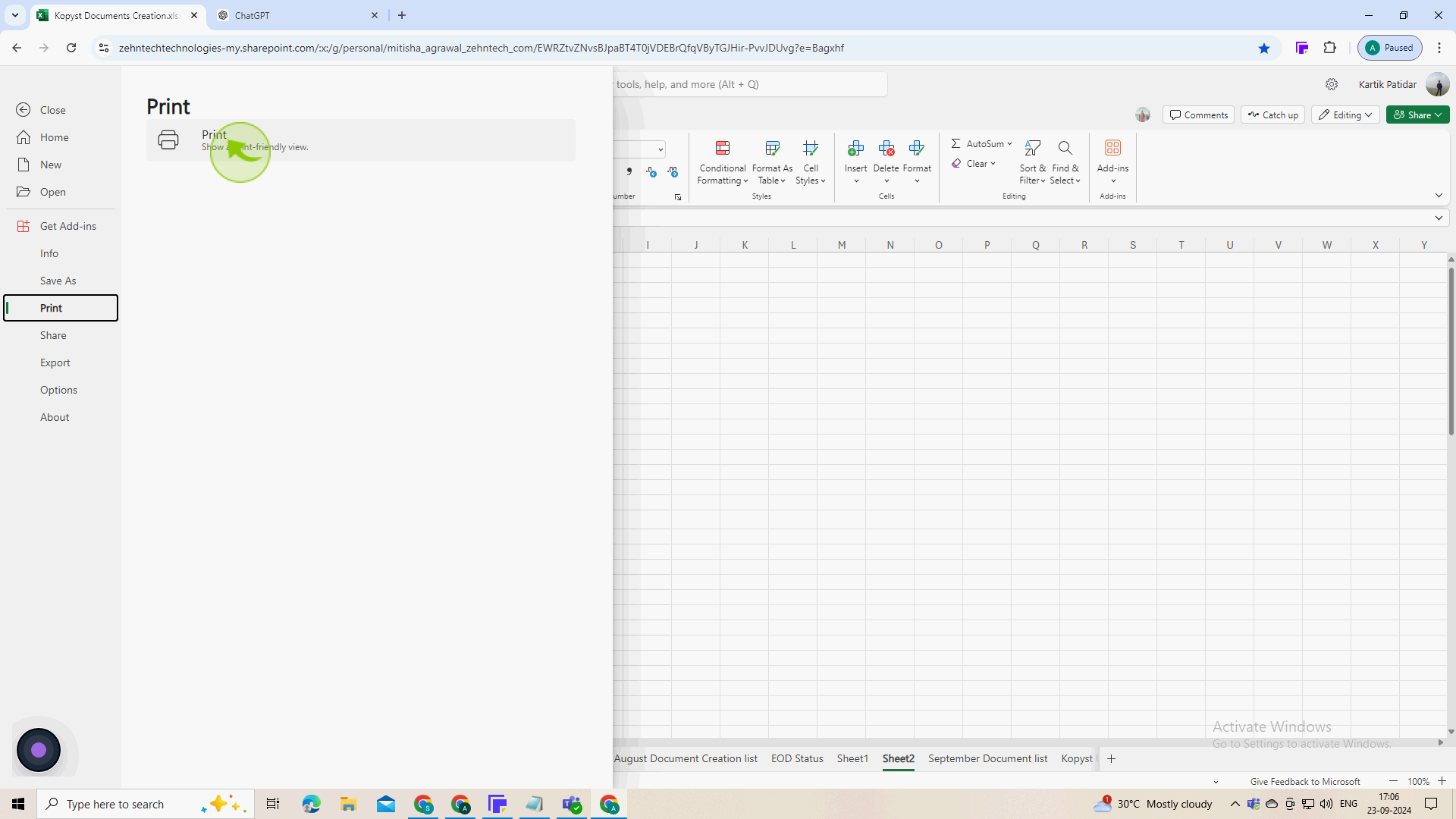The height and width of the screenshot is (819, 1456).
Task: Open OneDrive cloud icon in system tray
Action: coord(1272,805)
